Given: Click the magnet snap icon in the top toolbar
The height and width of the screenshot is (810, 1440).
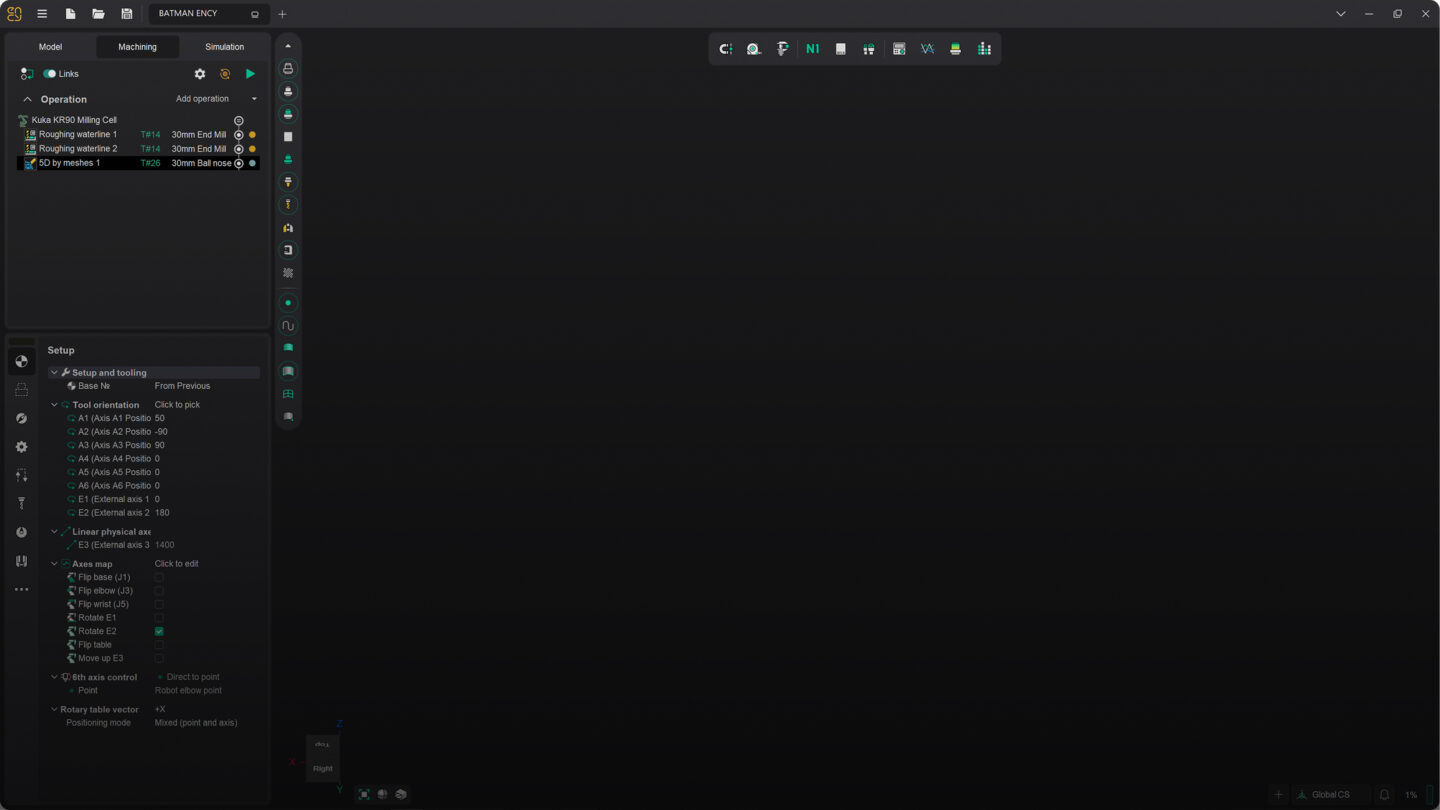Looking at the screenshot, I should 726,49.
